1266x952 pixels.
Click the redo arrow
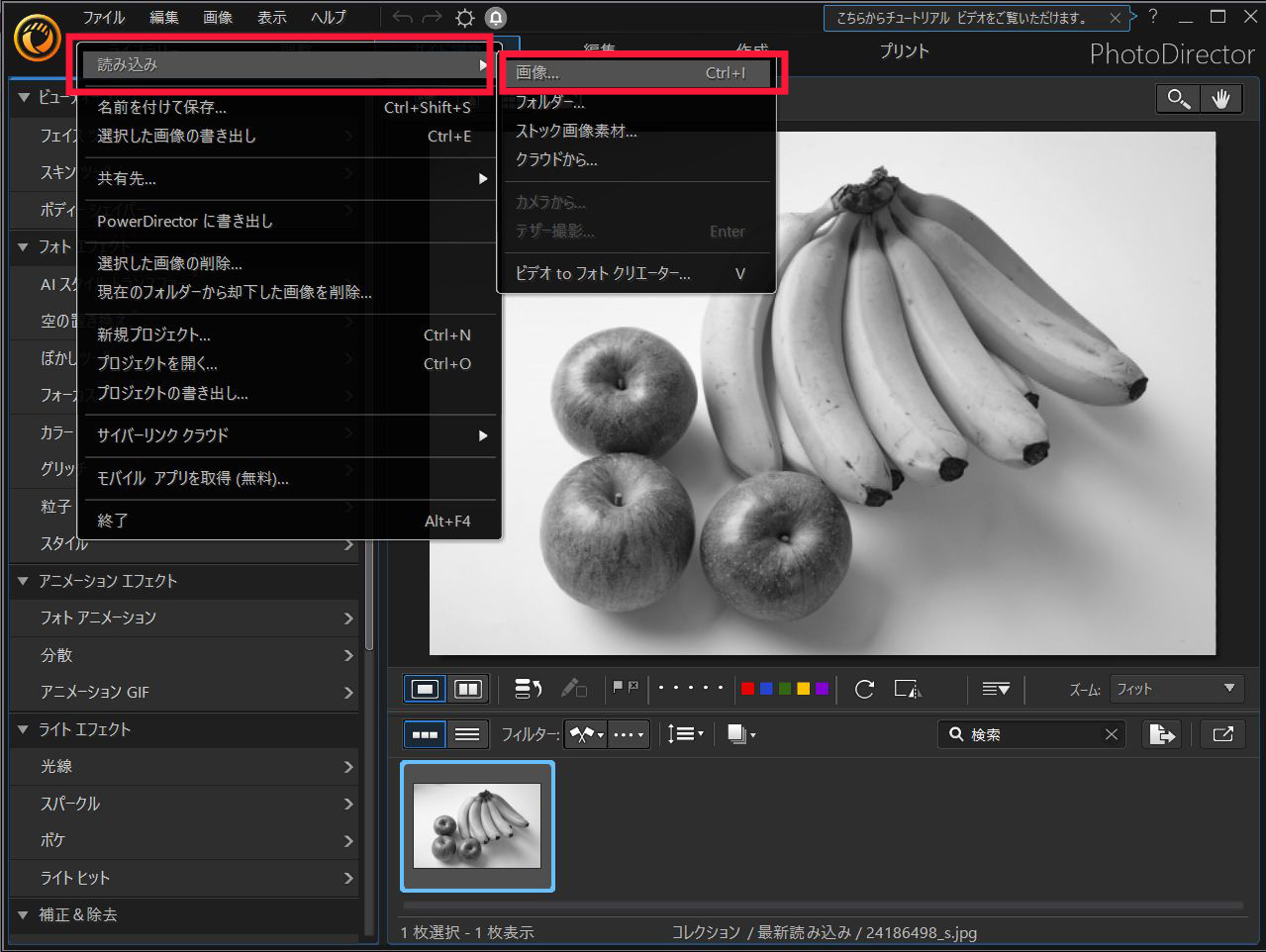point(432,18)
